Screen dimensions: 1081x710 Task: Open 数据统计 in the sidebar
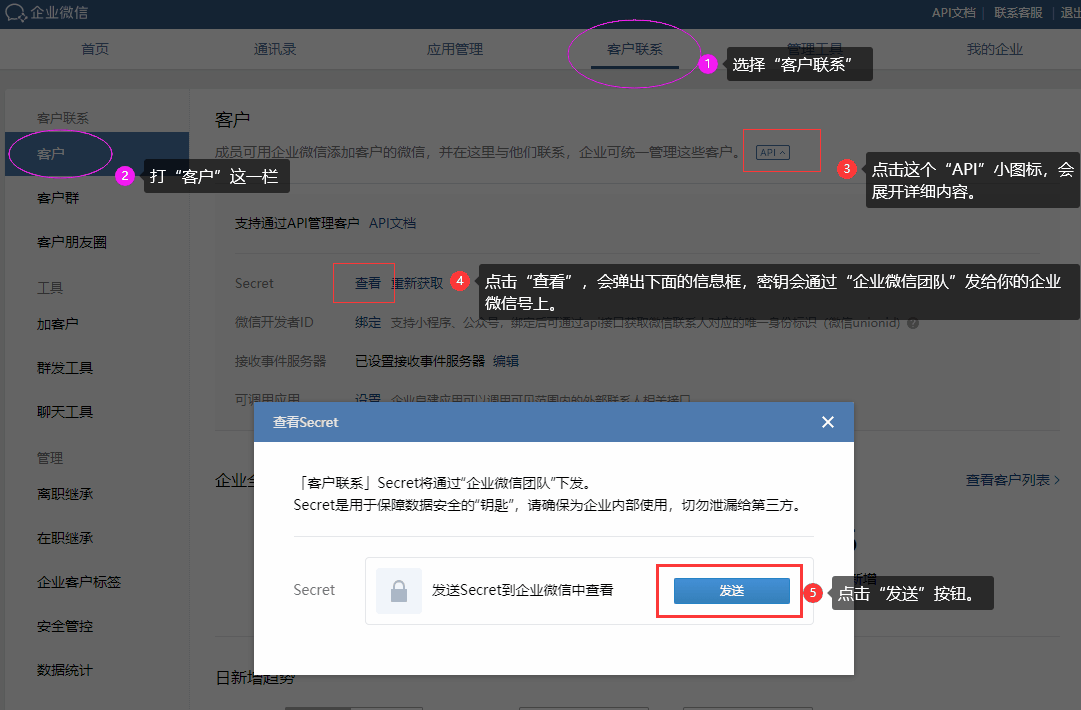point(65,670)
